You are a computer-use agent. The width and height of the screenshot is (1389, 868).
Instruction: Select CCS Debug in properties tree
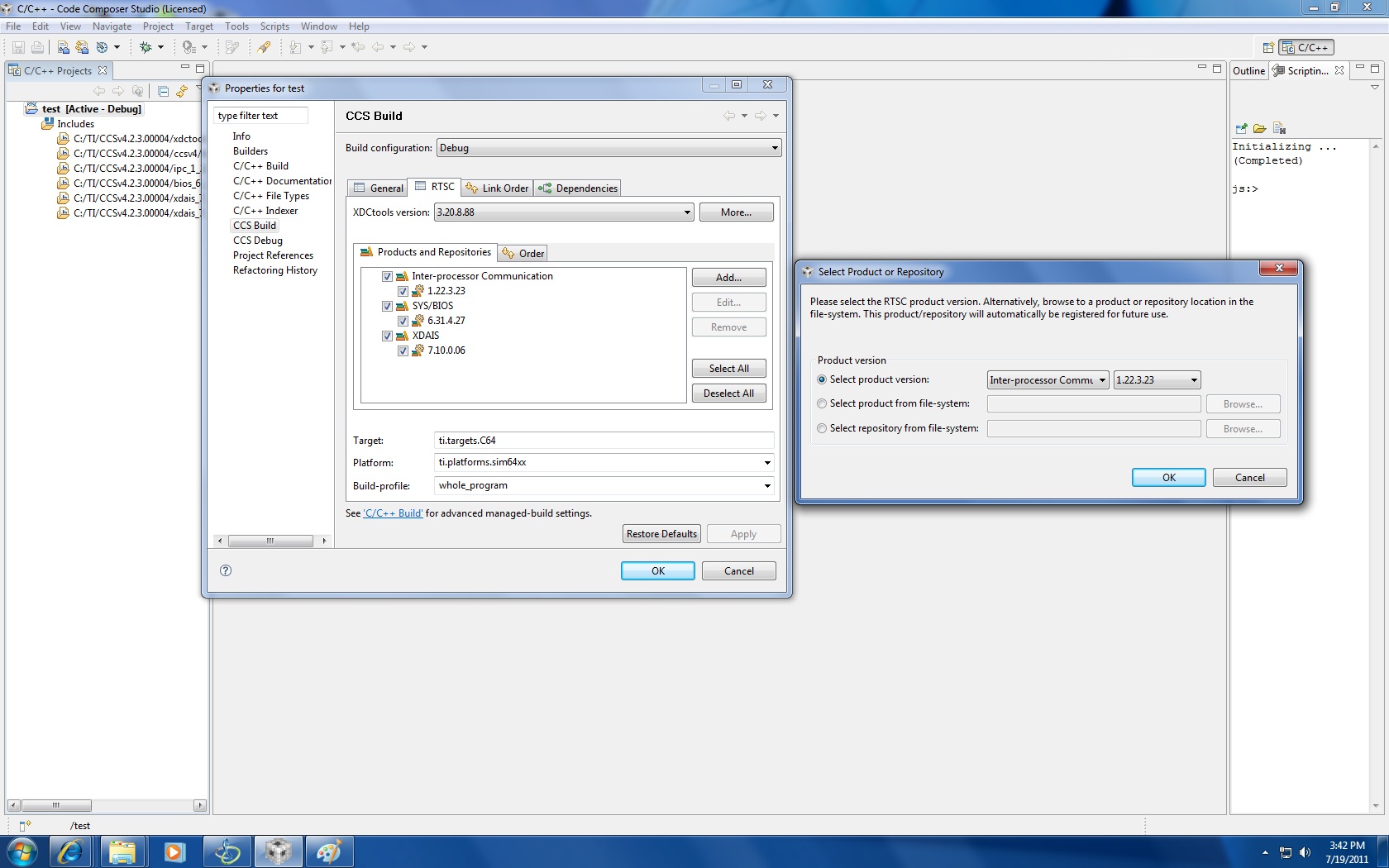point(258,241)
